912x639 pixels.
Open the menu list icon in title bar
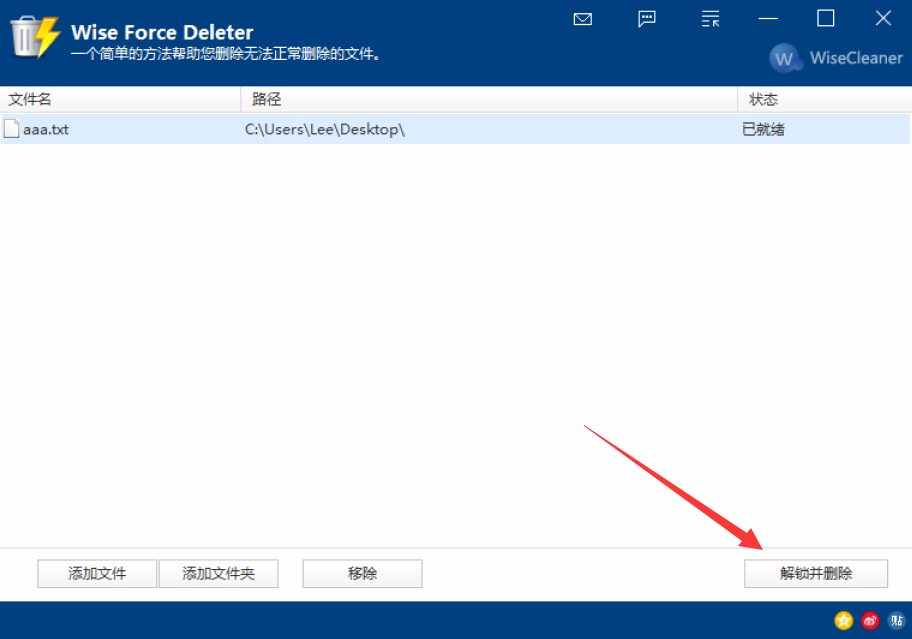pos(710,19)
